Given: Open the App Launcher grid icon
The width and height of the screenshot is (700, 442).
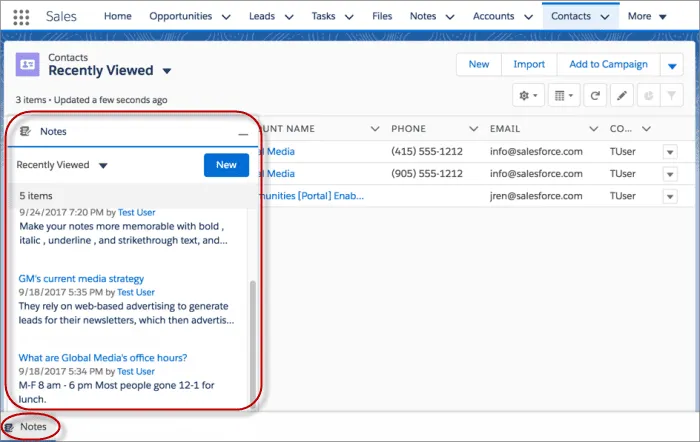Looking at the screenshot, I should [22, 17].
